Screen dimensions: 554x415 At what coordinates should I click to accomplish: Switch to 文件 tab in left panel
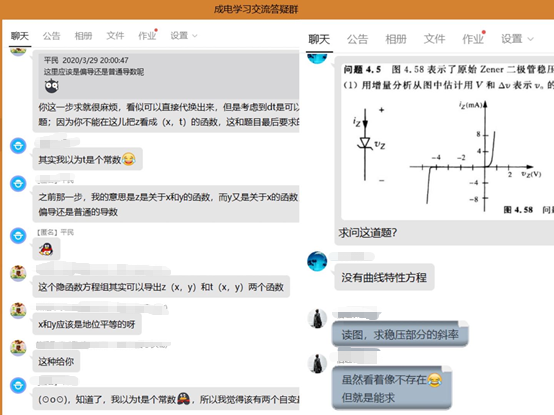[x=115, y=36]
